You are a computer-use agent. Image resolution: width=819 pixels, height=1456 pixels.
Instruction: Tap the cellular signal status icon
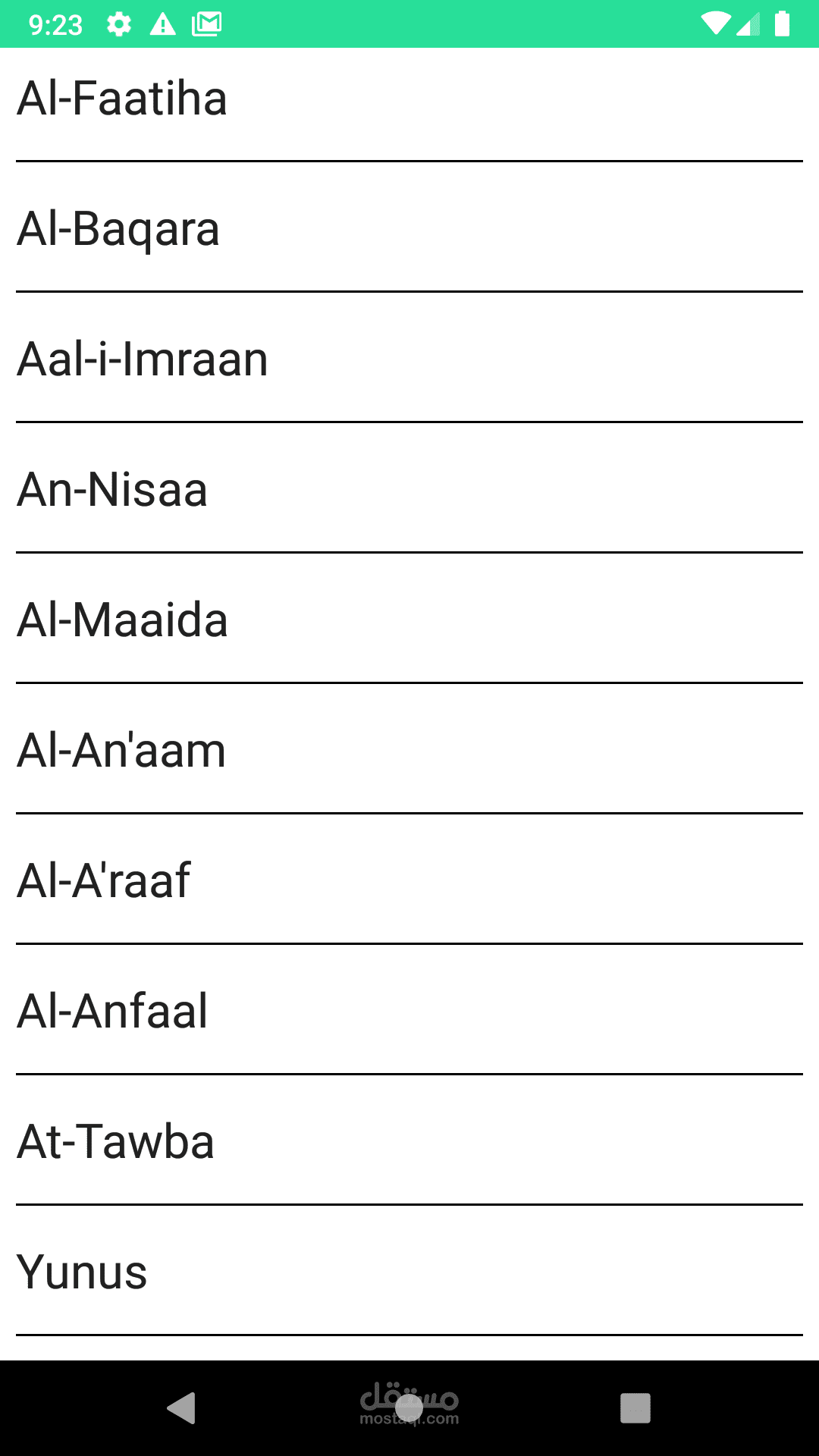[x=748, y=24]
